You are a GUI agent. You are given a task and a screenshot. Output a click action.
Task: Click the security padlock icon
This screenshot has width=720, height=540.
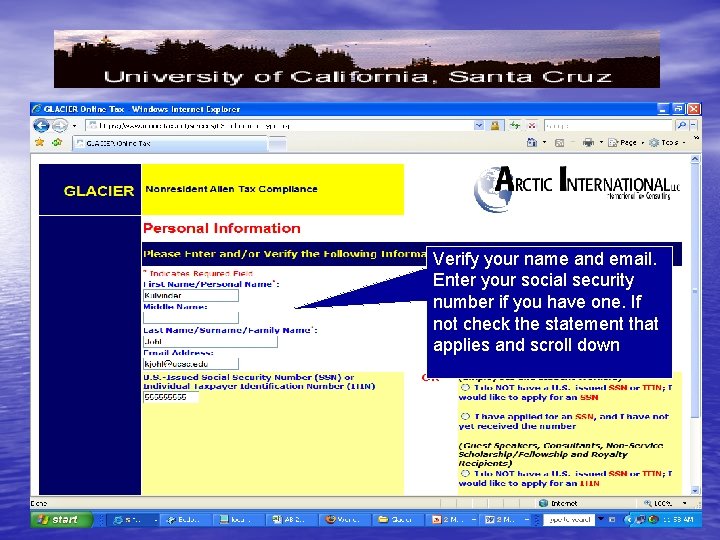click(495, 125)
